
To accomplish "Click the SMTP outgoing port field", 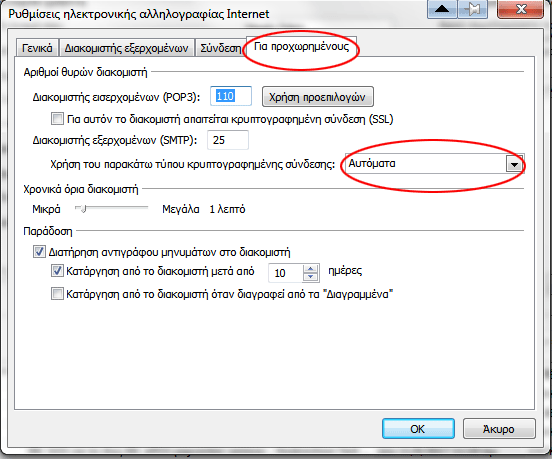I will pos(228,140).
